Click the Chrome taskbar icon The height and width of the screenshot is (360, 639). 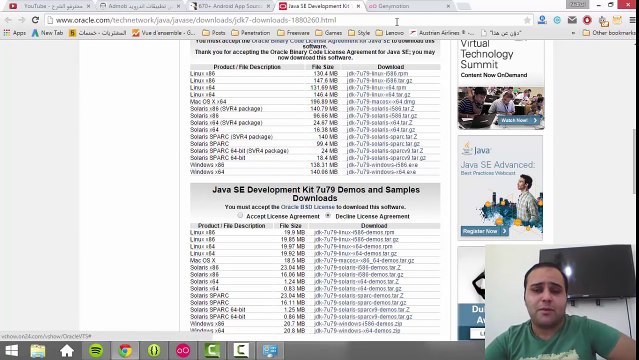click(125, 351)
